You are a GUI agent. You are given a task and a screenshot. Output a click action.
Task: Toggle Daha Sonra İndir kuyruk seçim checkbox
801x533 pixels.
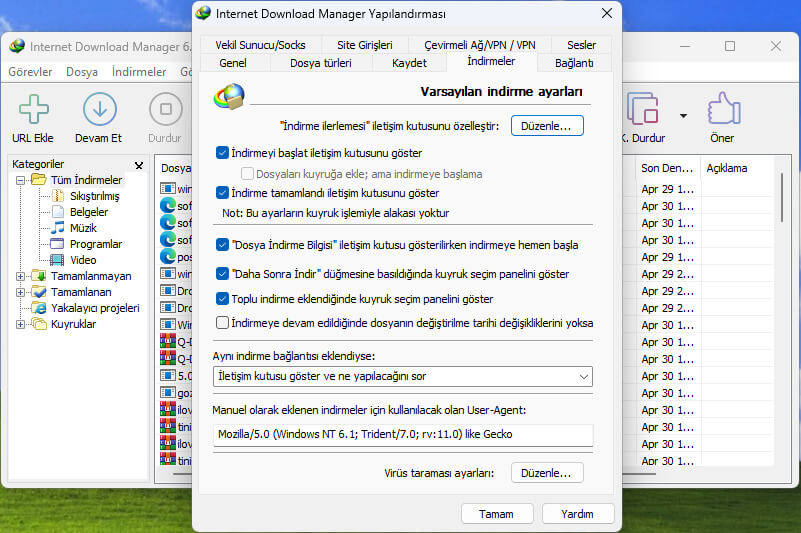pos(222,274)
